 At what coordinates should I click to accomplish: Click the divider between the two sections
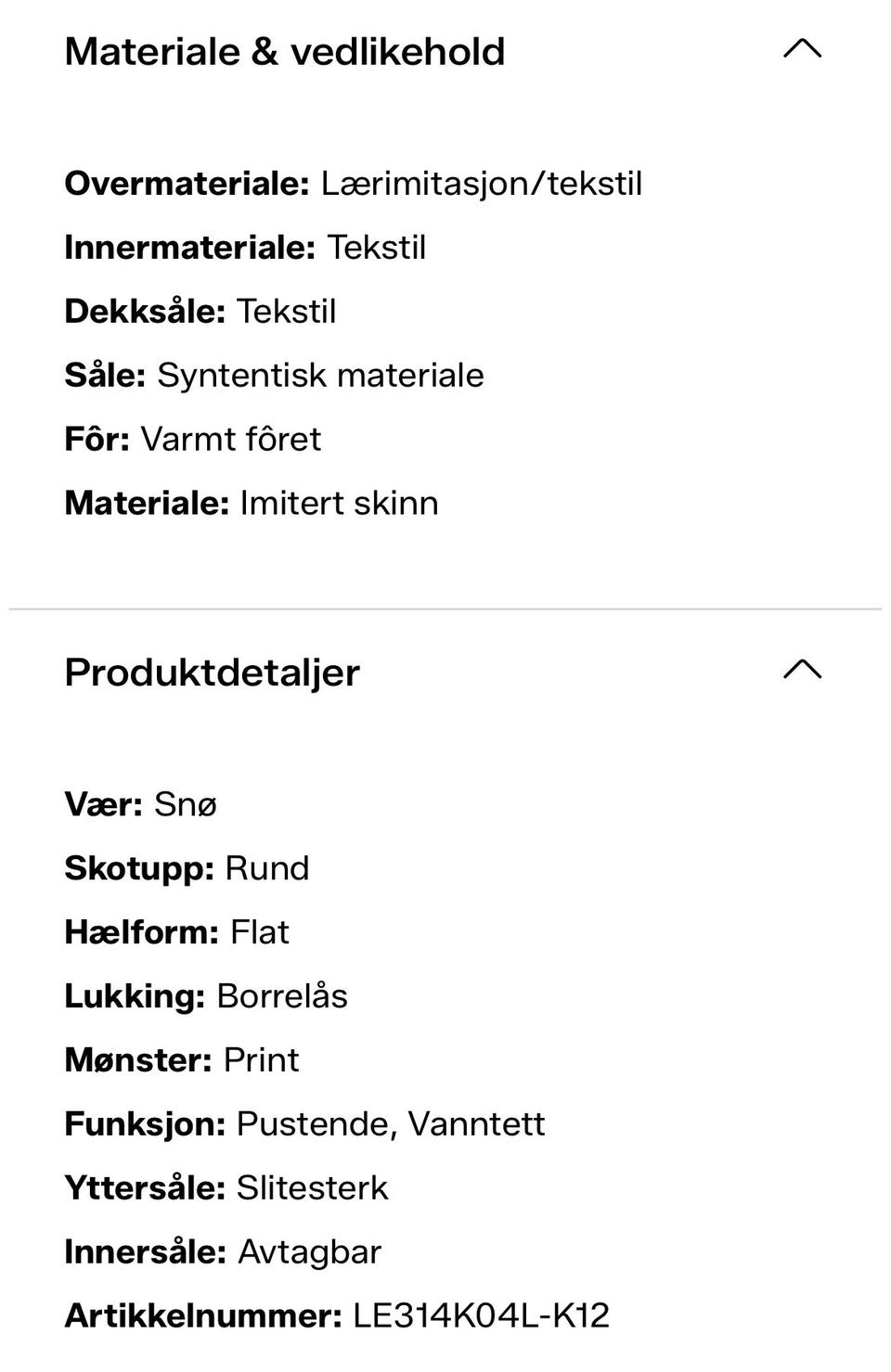pos(445,609)
